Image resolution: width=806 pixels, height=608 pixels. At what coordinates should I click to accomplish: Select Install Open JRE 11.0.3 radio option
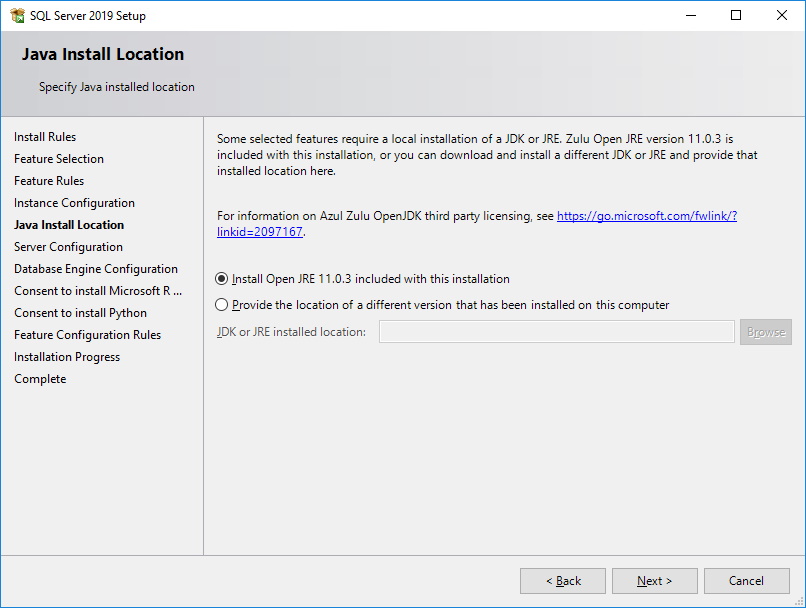coord(222,279)
